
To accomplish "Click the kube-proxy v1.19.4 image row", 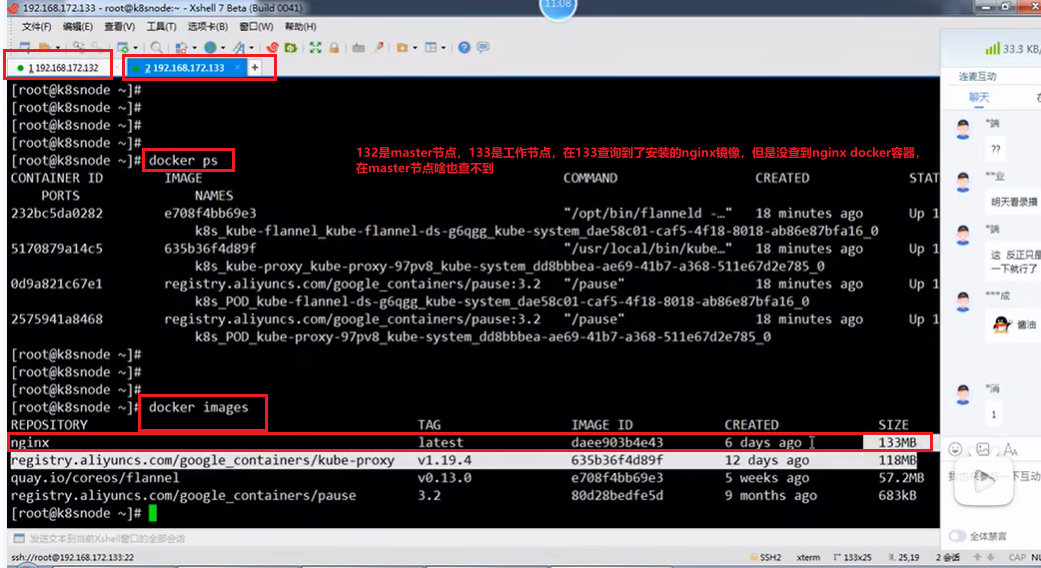I will [463, 460].
